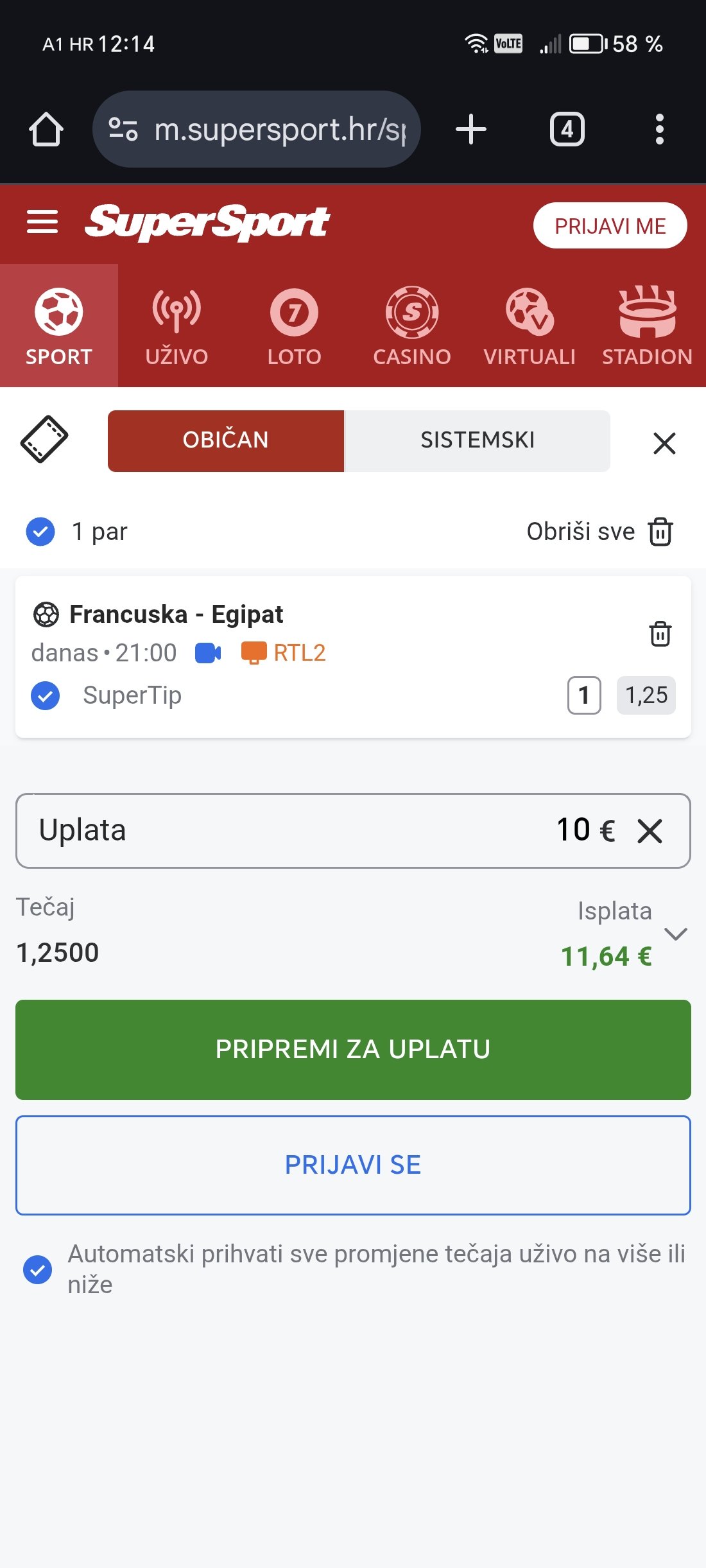
Task: Open the browser tab switcher
Action: [x=567, y=130]
